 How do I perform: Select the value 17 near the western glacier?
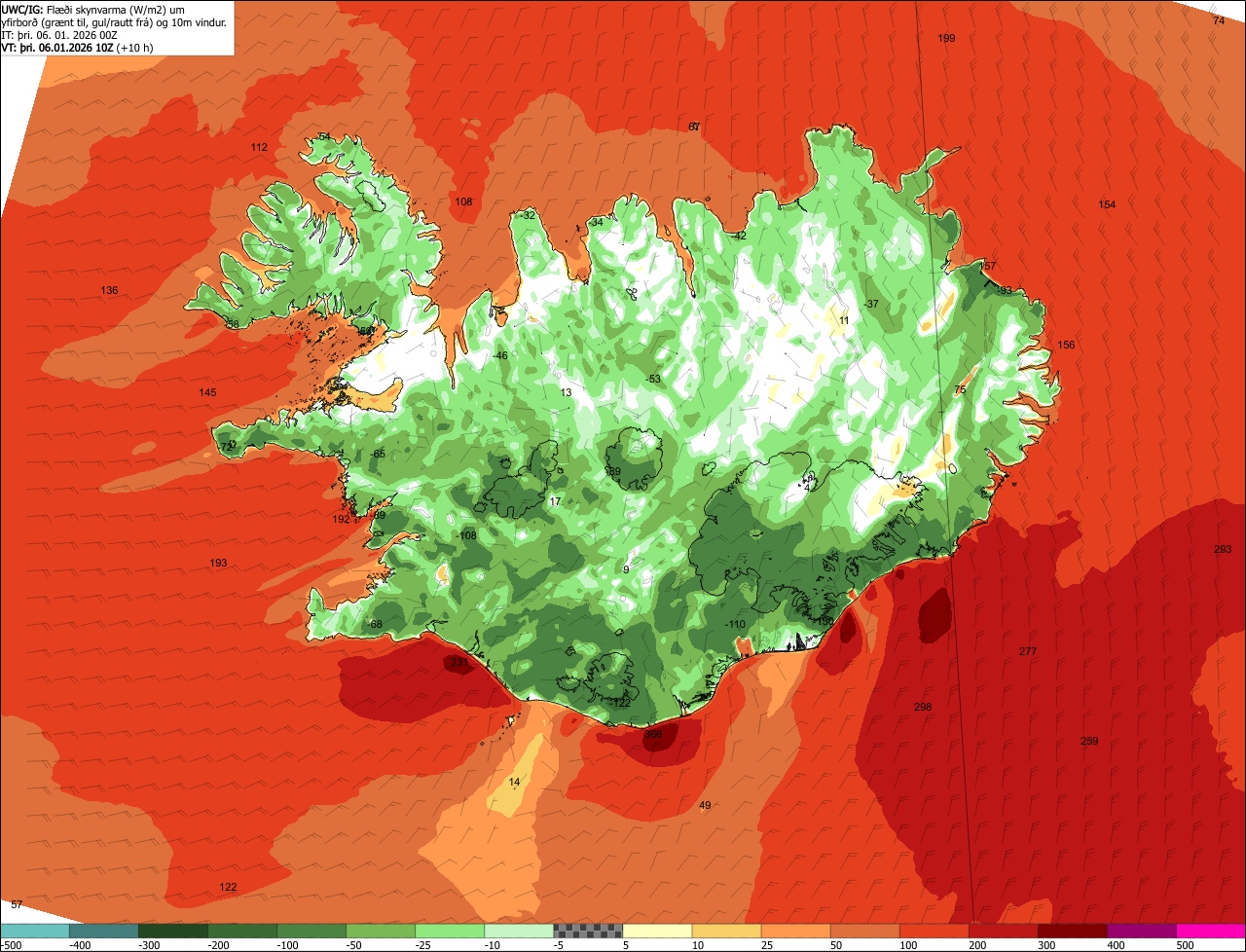click(x=555, y=501)
